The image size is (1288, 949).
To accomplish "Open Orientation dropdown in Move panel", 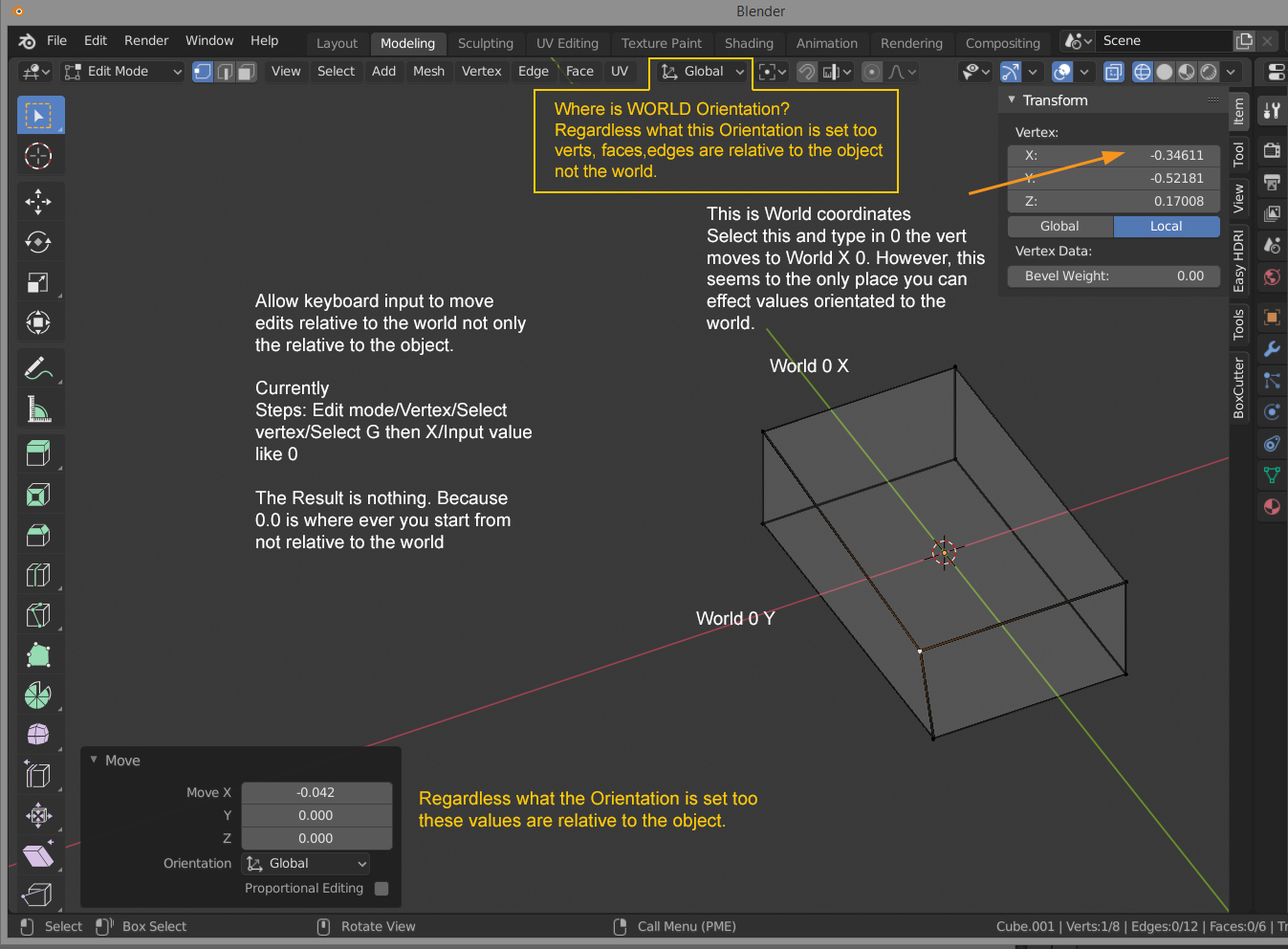I will tap(306, 864).
